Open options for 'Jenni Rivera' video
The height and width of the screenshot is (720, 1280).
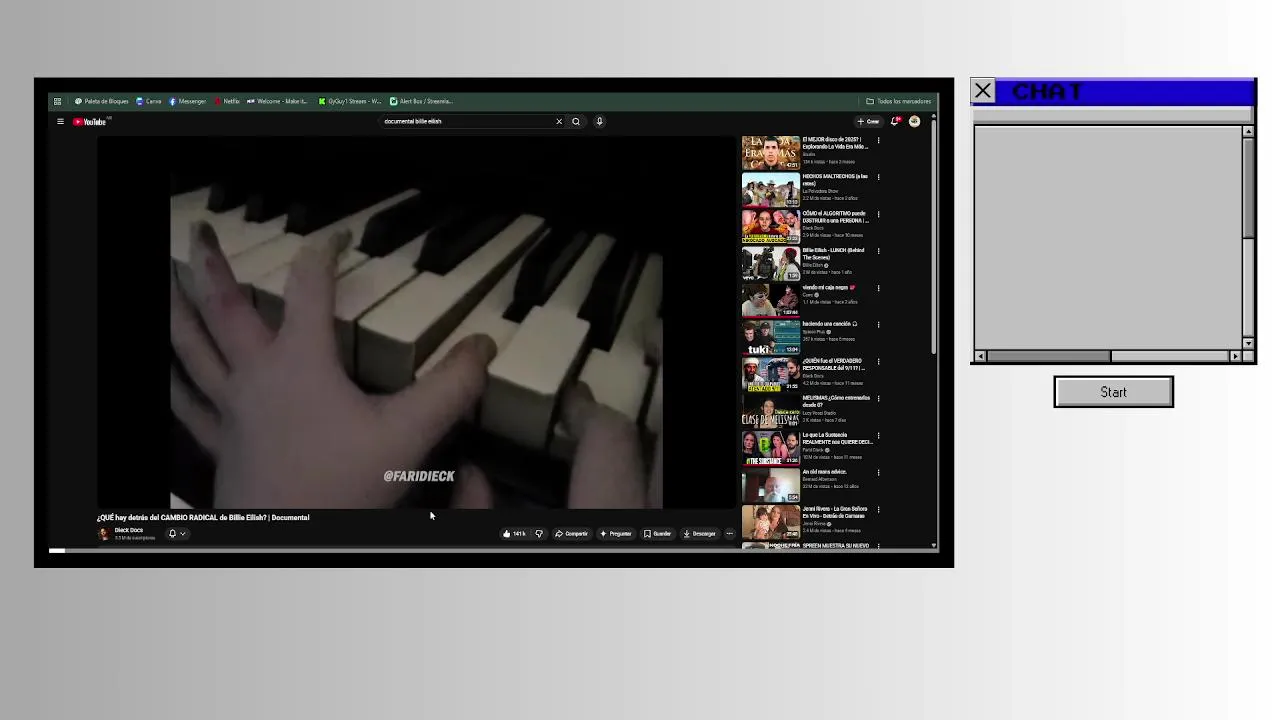point(878,509)
